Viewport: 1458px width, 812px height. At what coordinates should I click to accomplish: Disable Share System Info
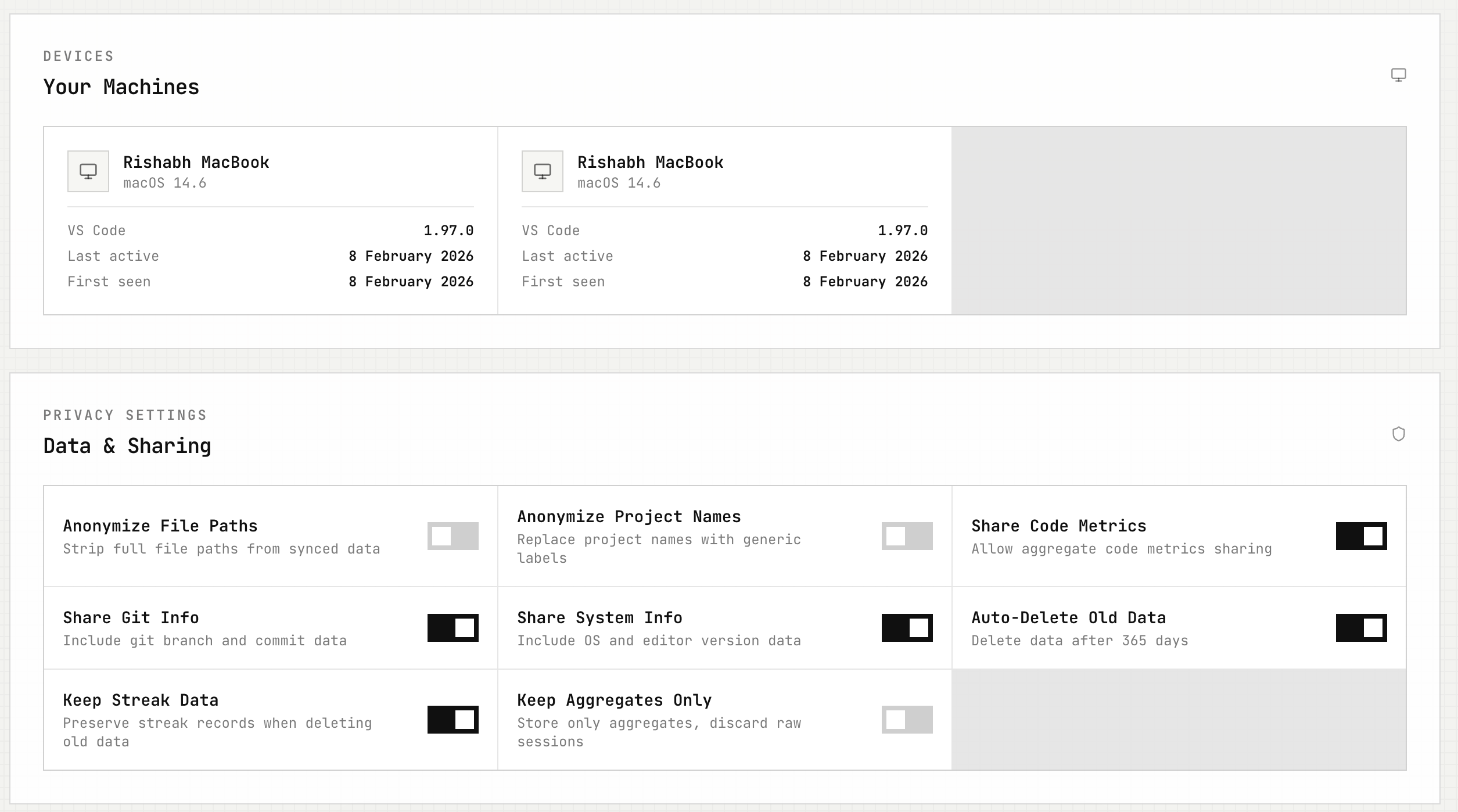click(x=907, y=628)
